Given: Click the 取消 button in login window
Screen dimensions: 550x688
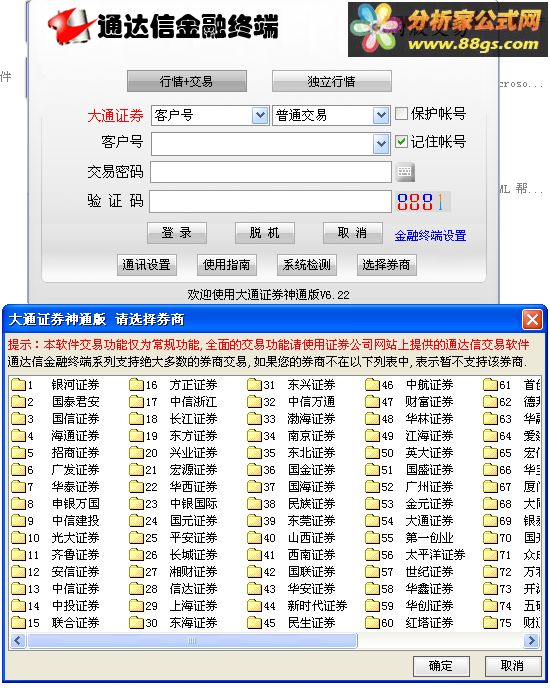Looking at the screenshot, I should point(352,233).
